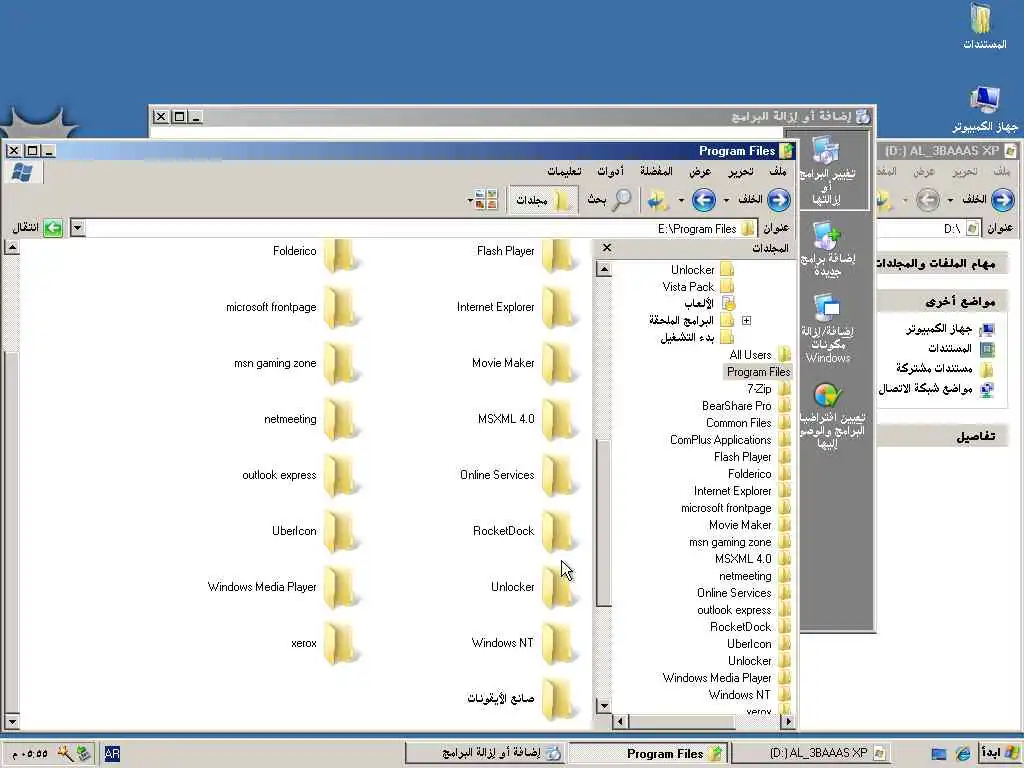The height and width of the screenshot is (768, 1024).
Task: Open Change or Remove Programs icon
Action: tap(827, 170)
